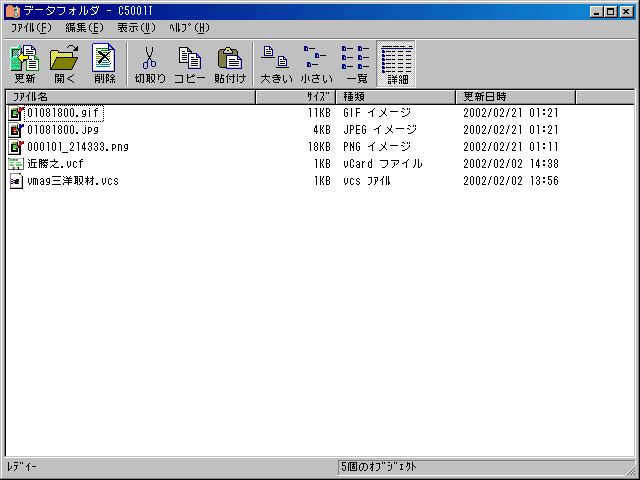Select the 詳細 details view button

pos(396,63)
